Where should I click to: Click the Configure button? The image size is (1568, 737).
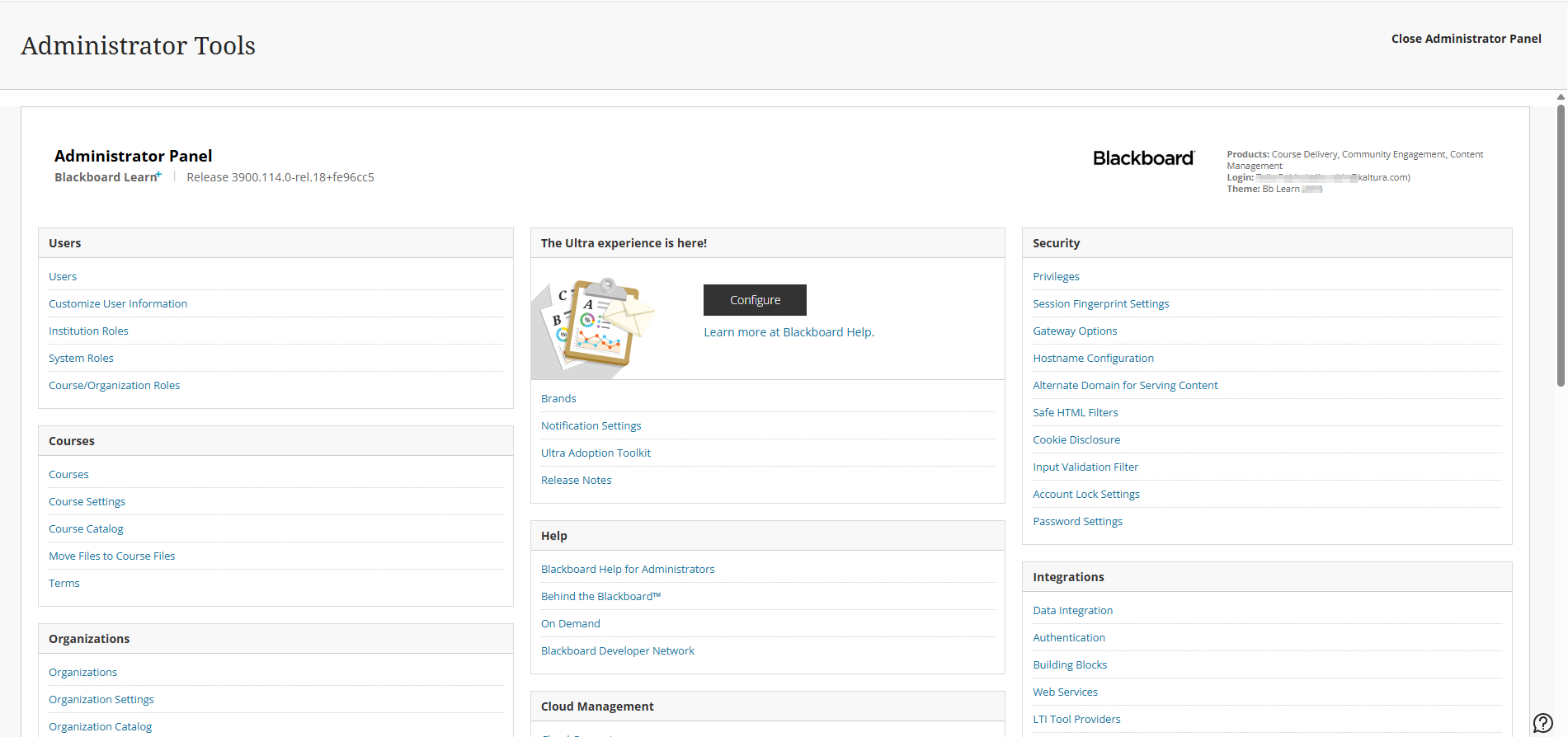[x=755, y=300]
